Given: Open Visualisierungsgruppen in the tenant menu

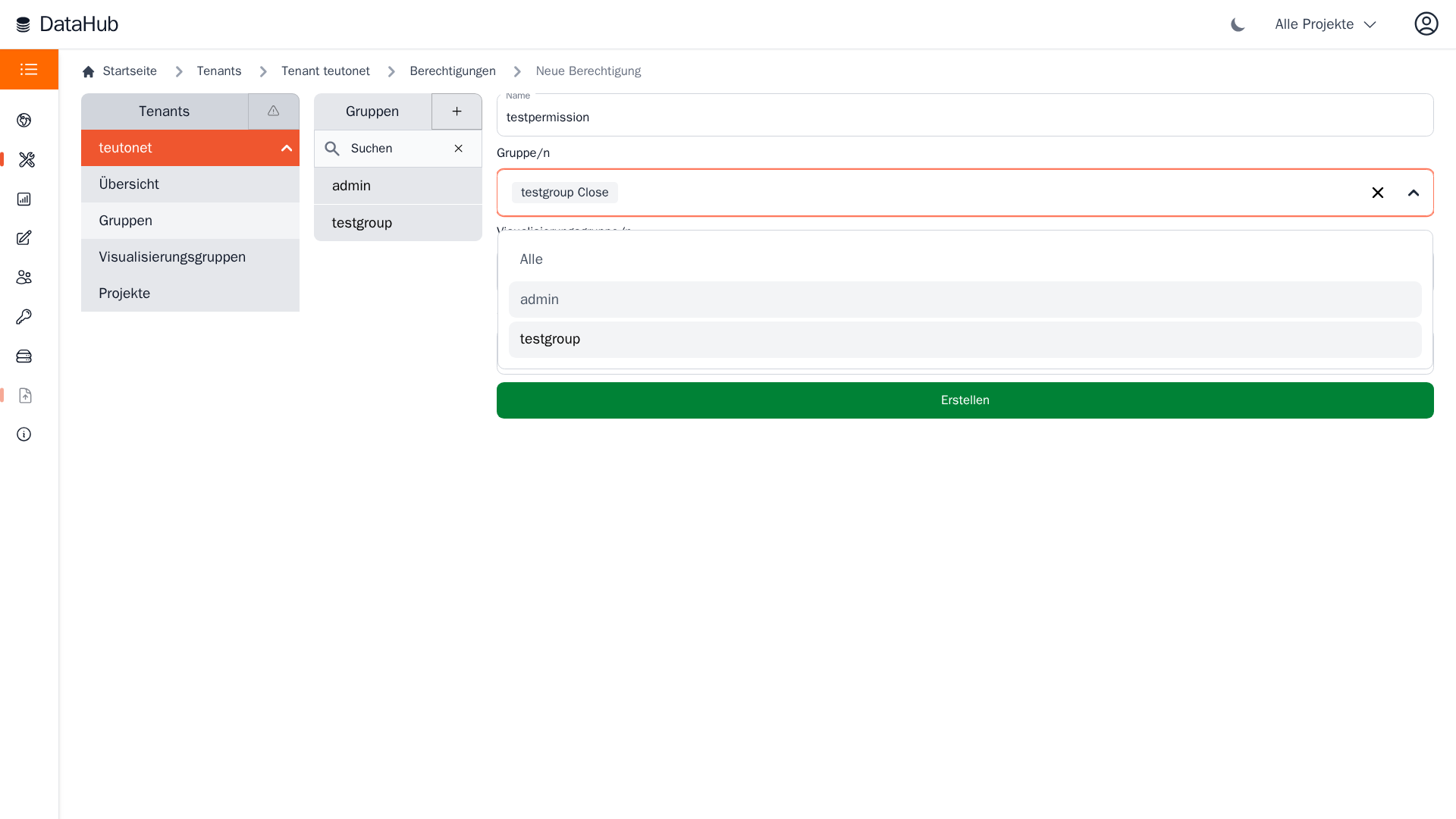Looking at the screenshot, I should 172,257.
